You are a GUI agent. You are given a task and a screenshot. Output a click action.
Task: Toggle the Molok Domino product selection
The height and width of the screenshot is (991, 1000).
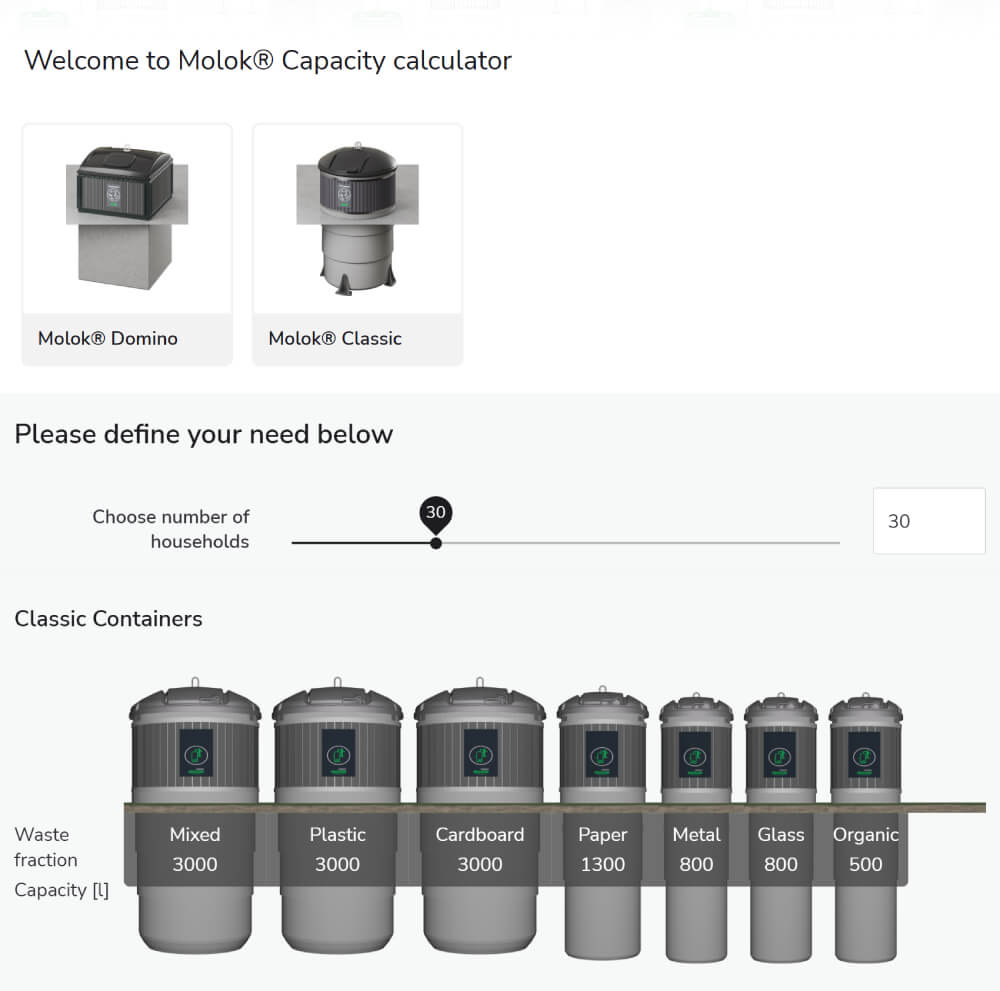pos(126,240)
